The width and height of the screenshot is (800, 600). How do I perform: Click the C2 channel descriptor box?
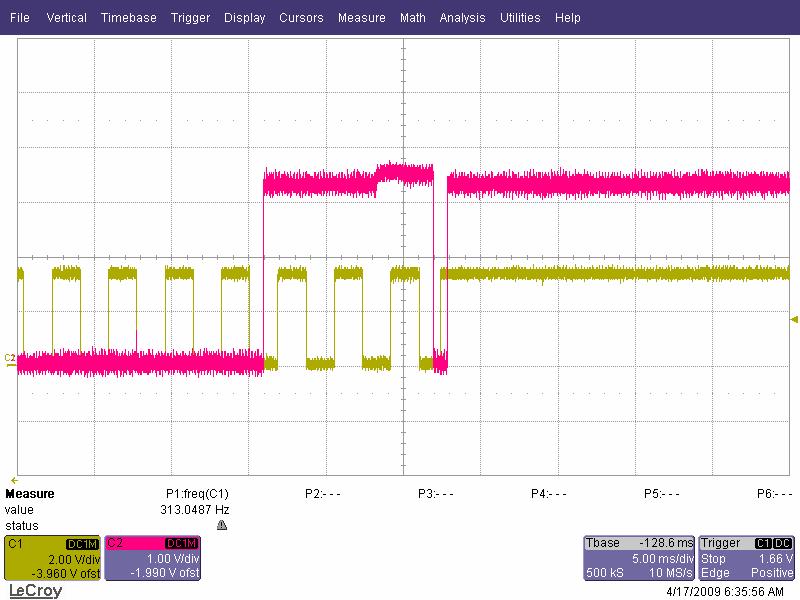(153, 558)
